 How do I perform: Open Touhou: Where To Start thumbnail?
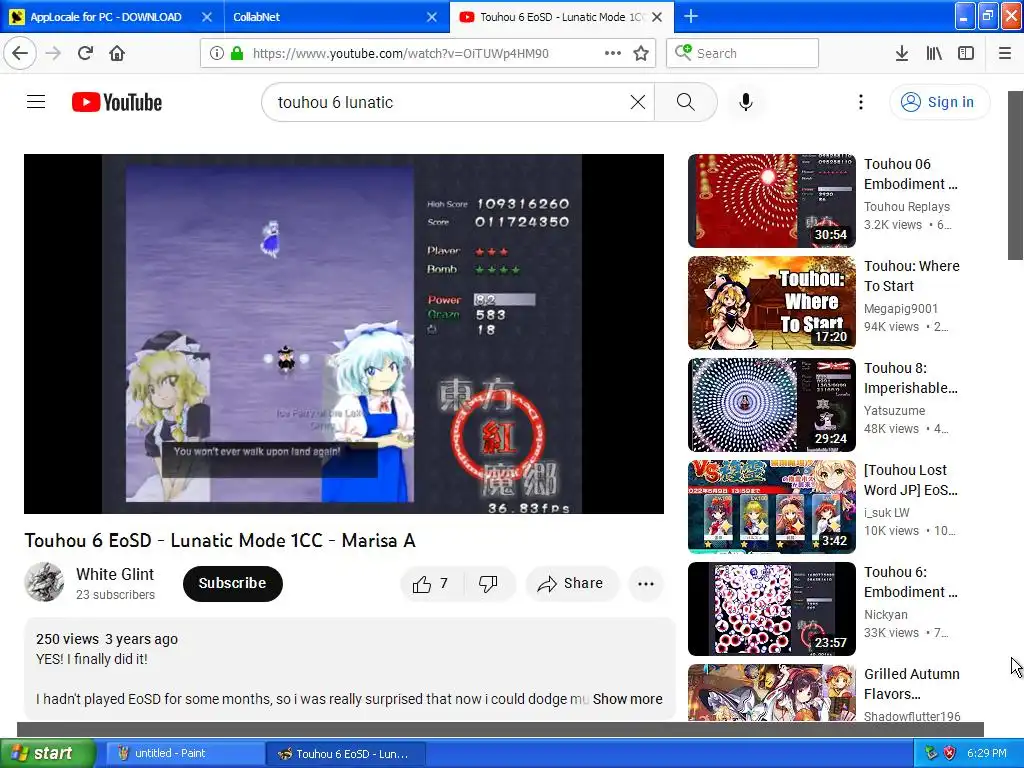click(x=772, y=303)
